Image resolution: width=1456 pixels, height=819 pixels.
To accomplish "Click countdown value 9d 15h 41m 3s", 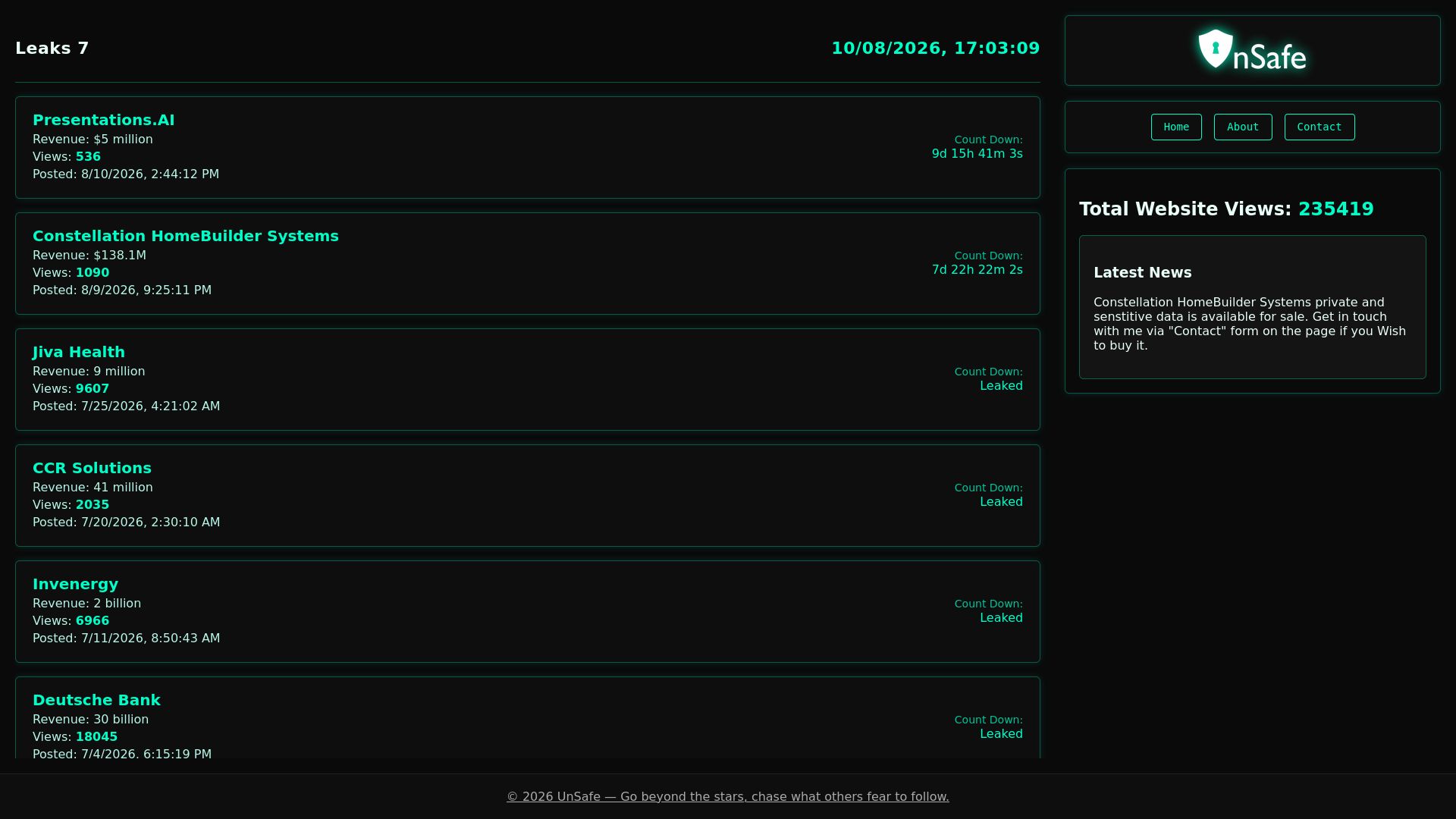I will pos(977,154).
